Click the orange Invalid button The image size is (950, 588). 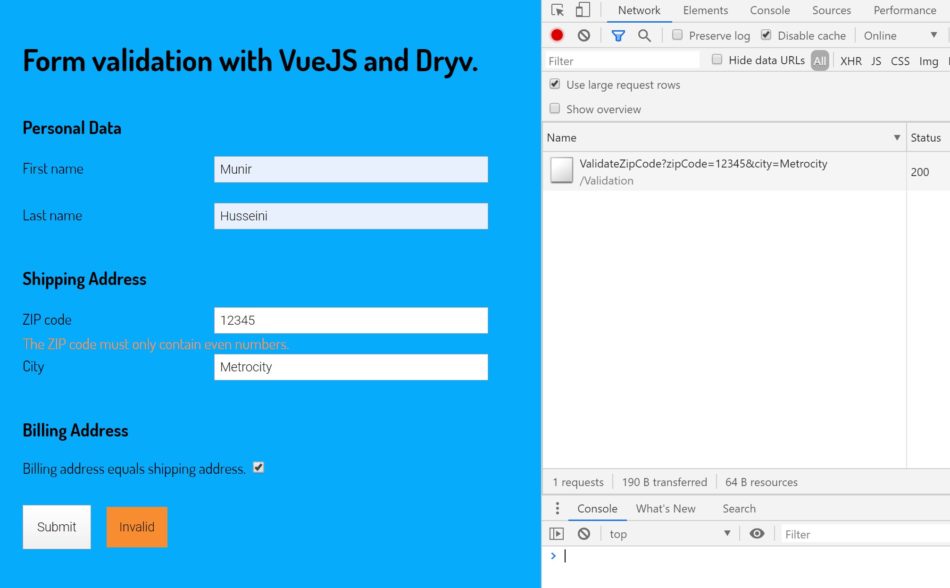pos(136,527)
